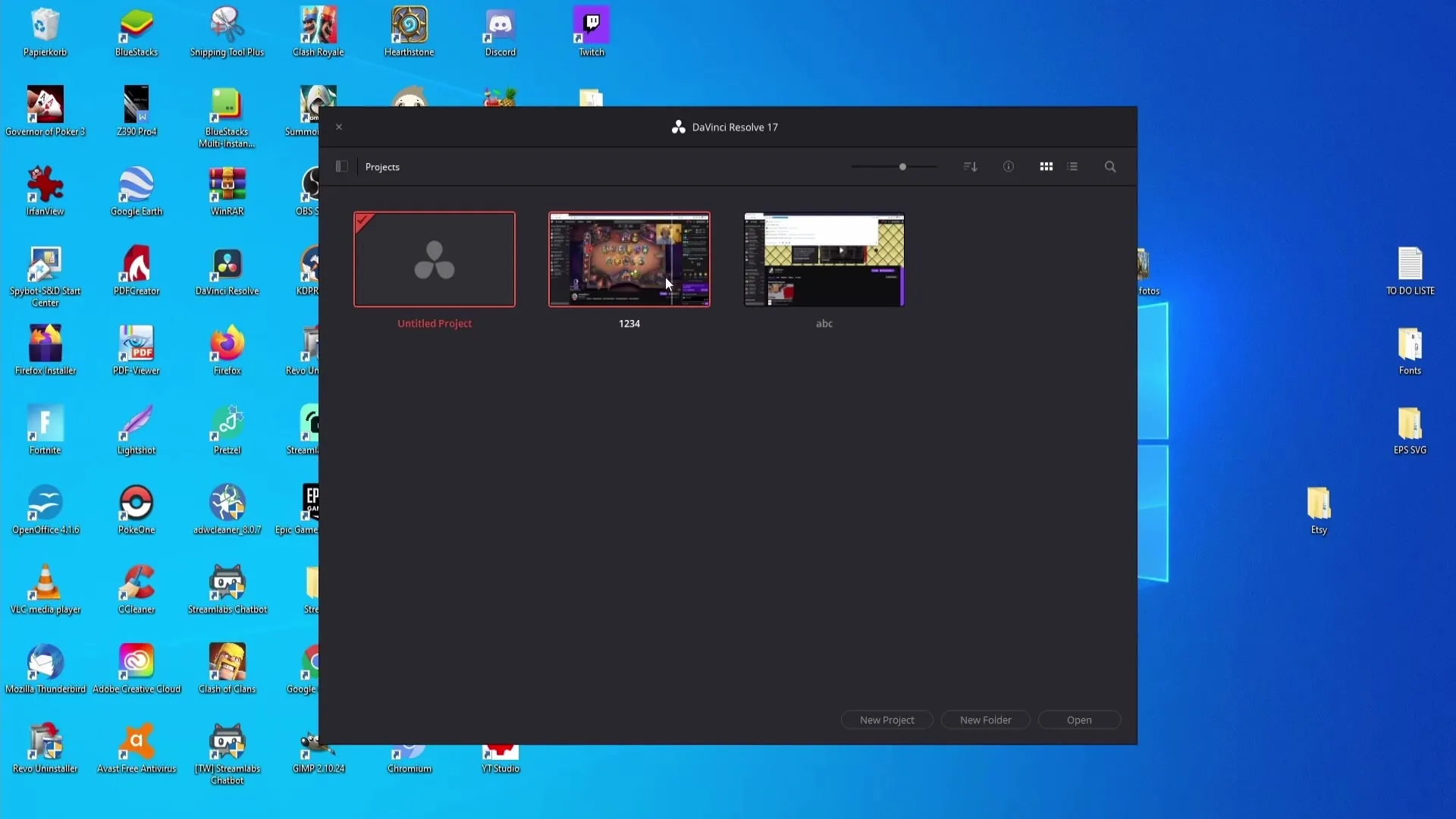Screen dimensions: 1456x819
Task: Open the sort/filter options icon
Action: pos(970,167)
